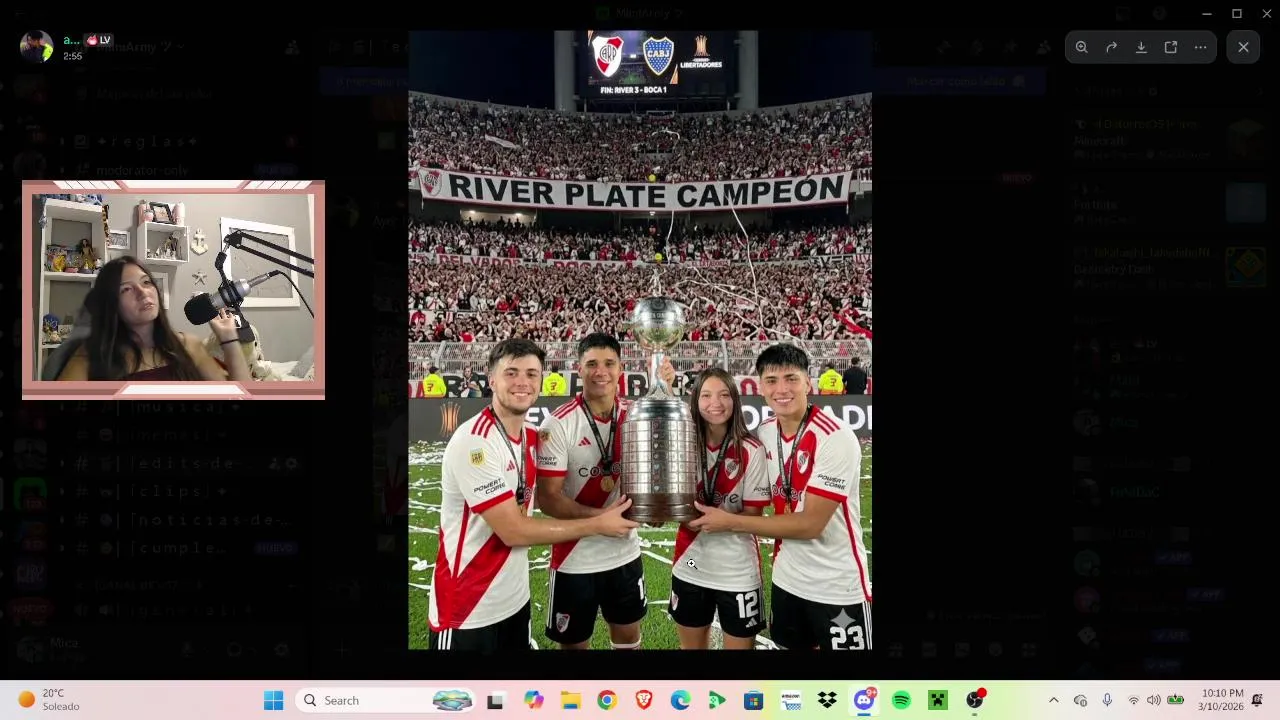Switch to Discord on the taskbar
Screen dimensions: 1280x720
(x=864, y=700)
